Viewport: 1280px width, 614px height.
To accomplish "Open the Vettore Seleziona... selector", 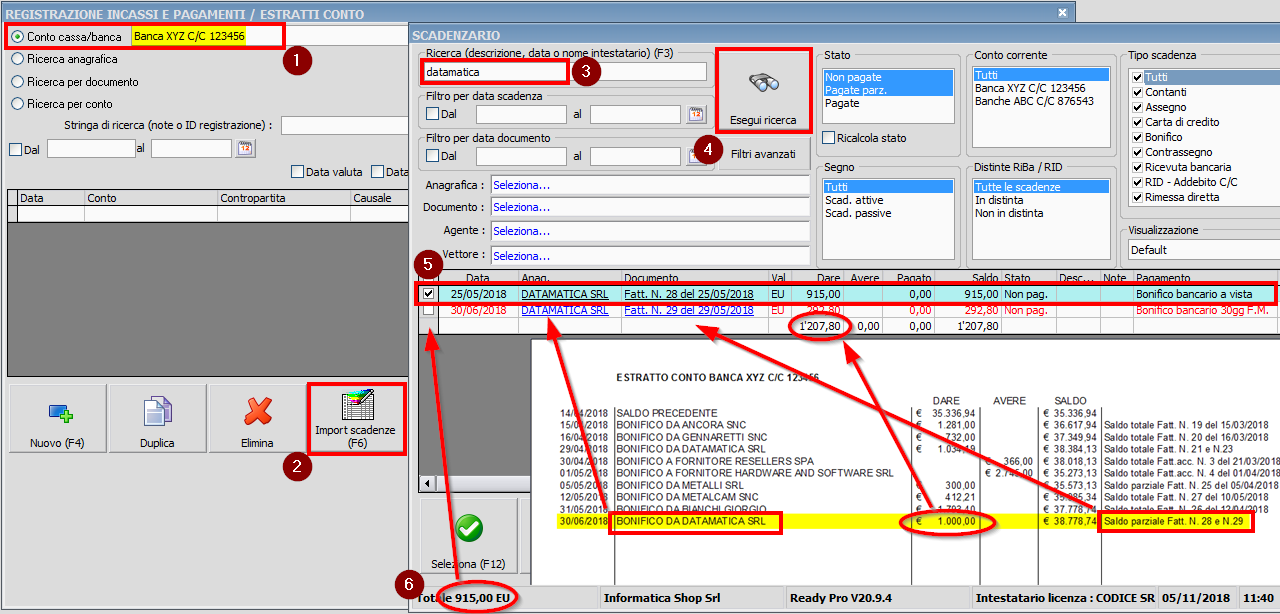I will point(649,255).
